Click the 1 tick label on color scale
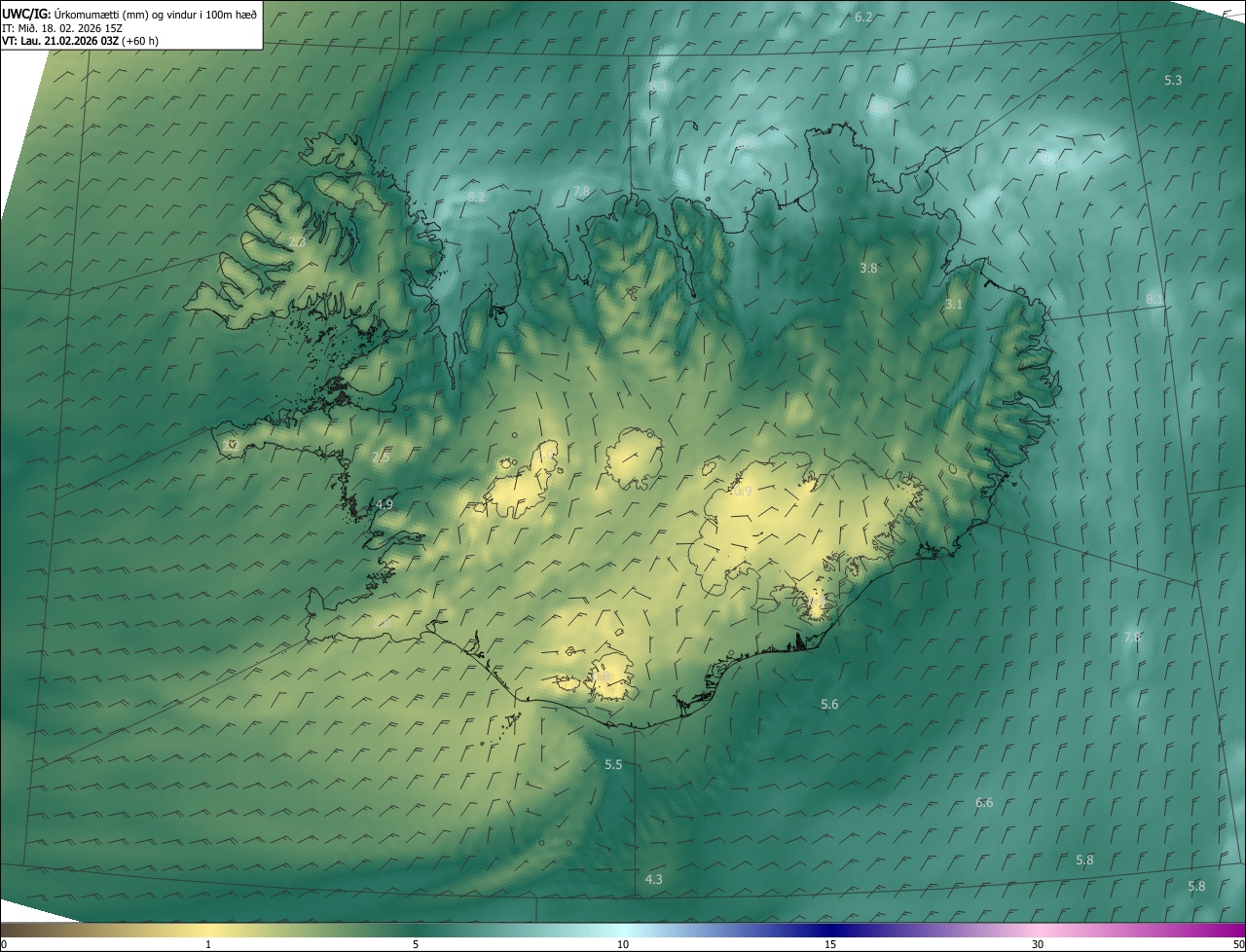 point(208,944)
